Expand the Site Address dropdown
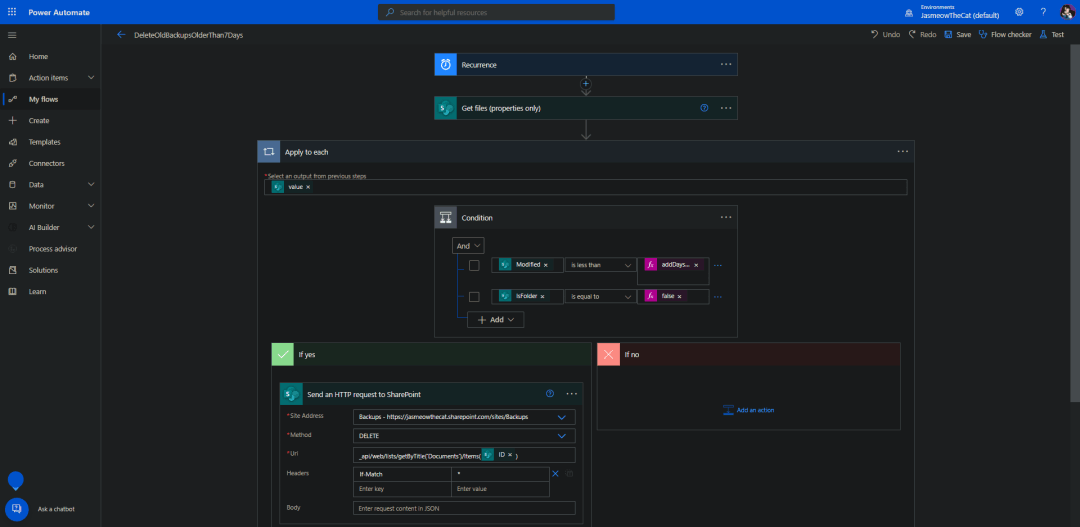This screenshot has width=1080, height=527. pyautogui.click(x=561, y=416)
